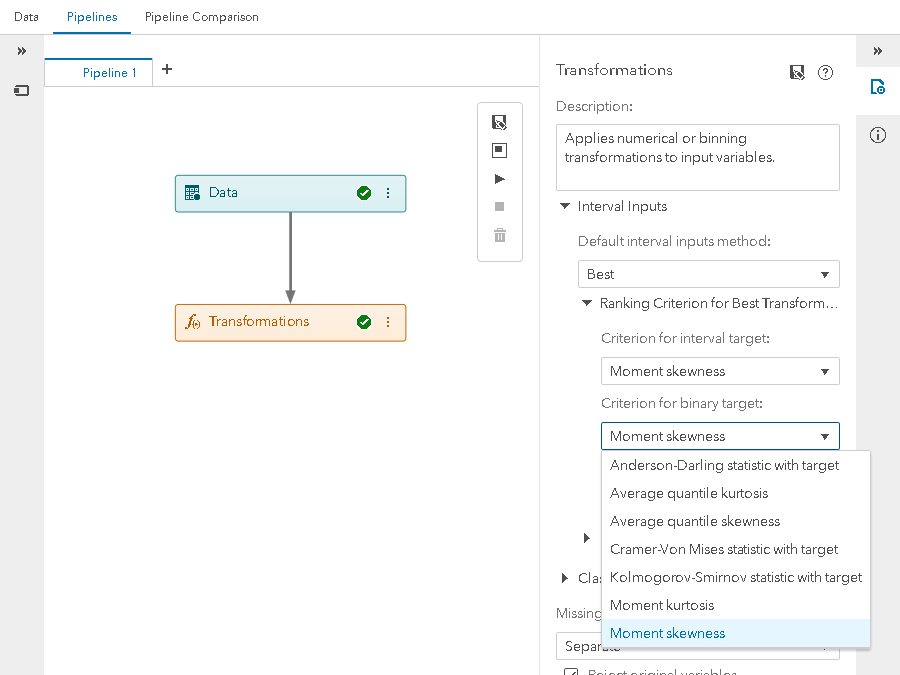Click the Description text box
This screenshot has height=675, width=900.
point(697,156)
